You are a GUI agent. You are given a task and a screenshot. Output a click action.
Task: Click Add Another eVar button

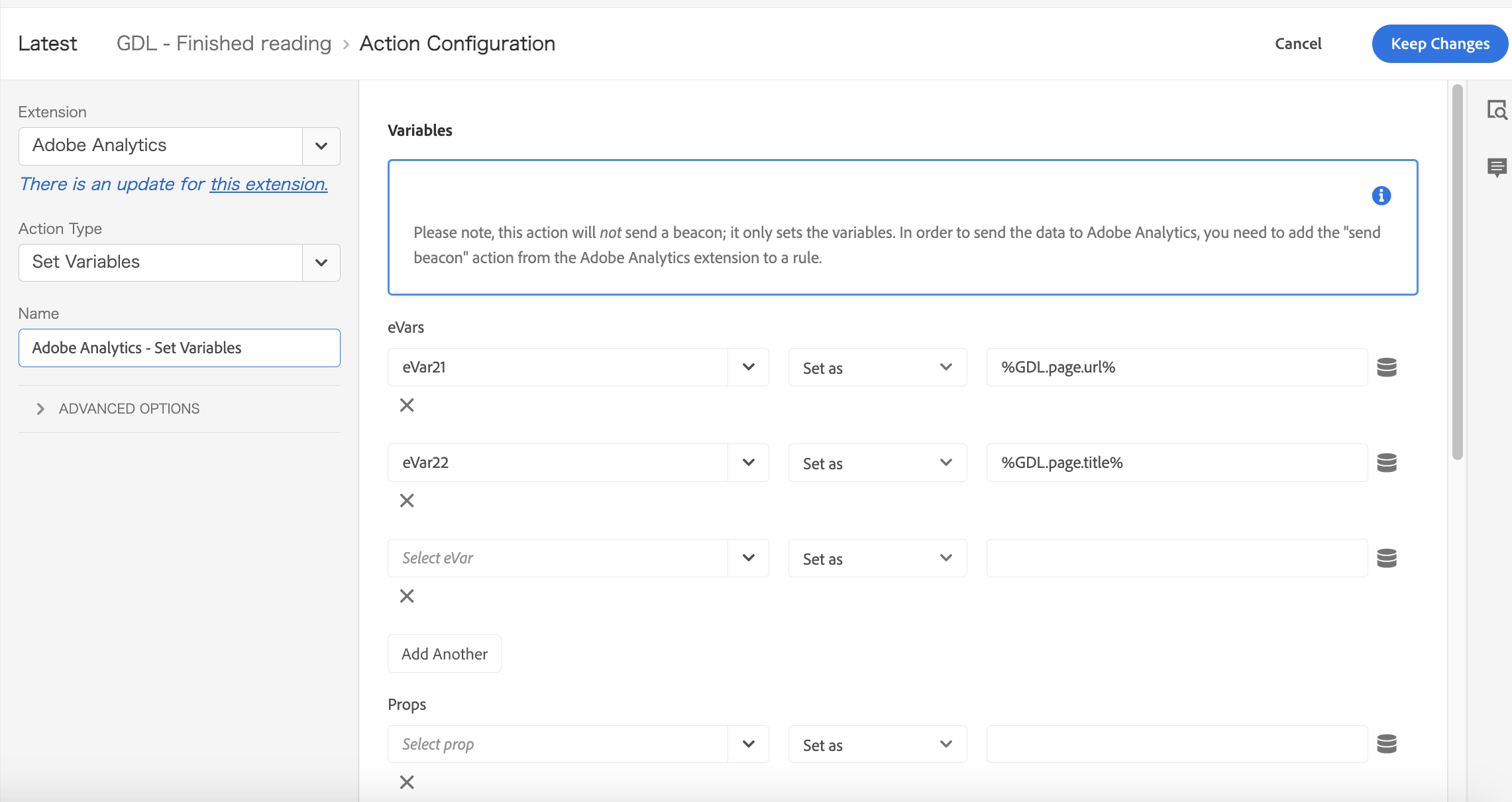point(445,654)
